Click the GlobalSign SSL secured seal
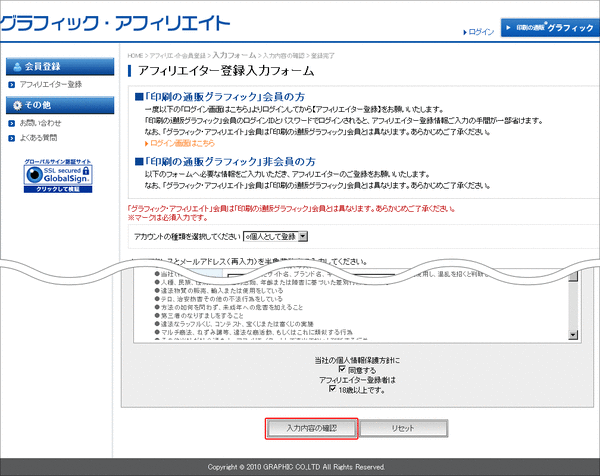Screen dimensions: 600x476 (58, 176)
